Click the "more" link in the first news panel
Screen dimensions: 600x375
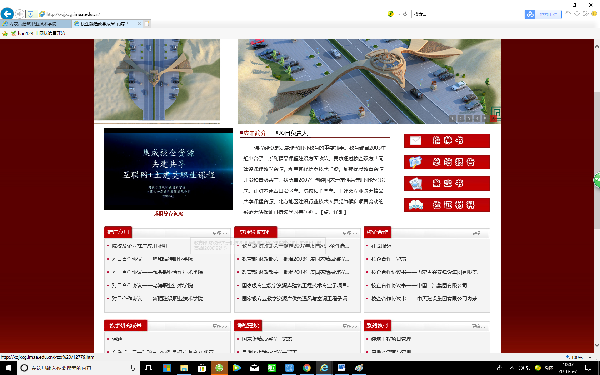click(x=220, y=233)
